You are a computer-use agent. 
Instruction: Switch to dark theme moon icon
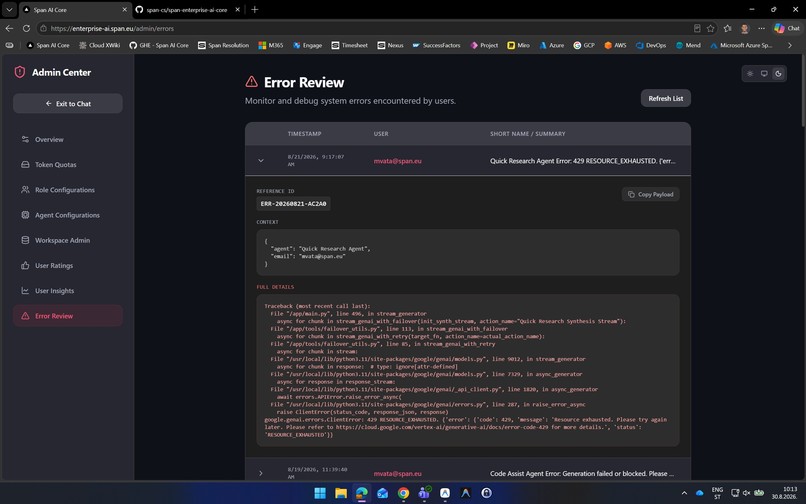coord(778,74)
